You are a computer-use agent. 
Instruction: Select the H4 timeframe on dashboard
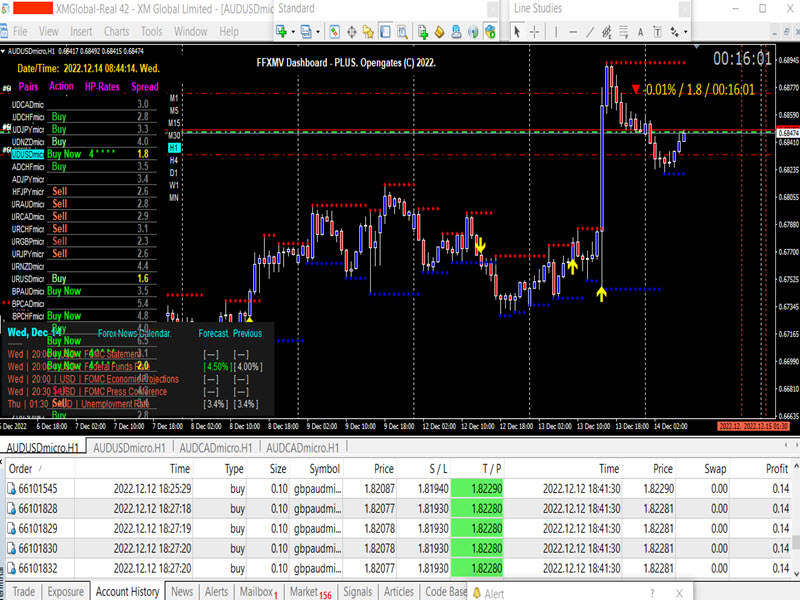pyautogui.click(x=174, y=160)
